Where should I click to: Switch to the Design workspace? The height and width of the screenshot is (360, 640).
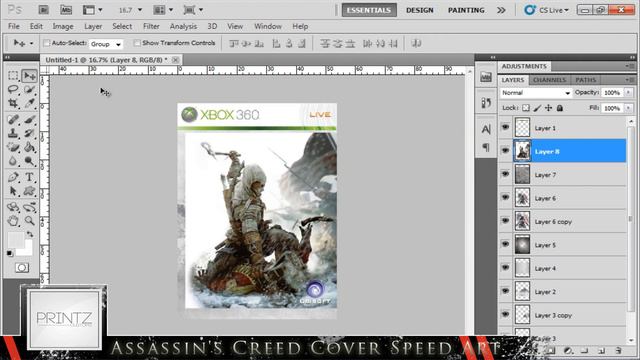[420, 10]
